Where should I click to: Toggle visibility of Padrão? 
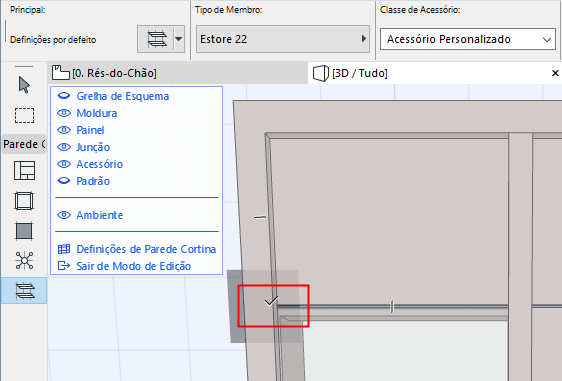tap(64, 181)
